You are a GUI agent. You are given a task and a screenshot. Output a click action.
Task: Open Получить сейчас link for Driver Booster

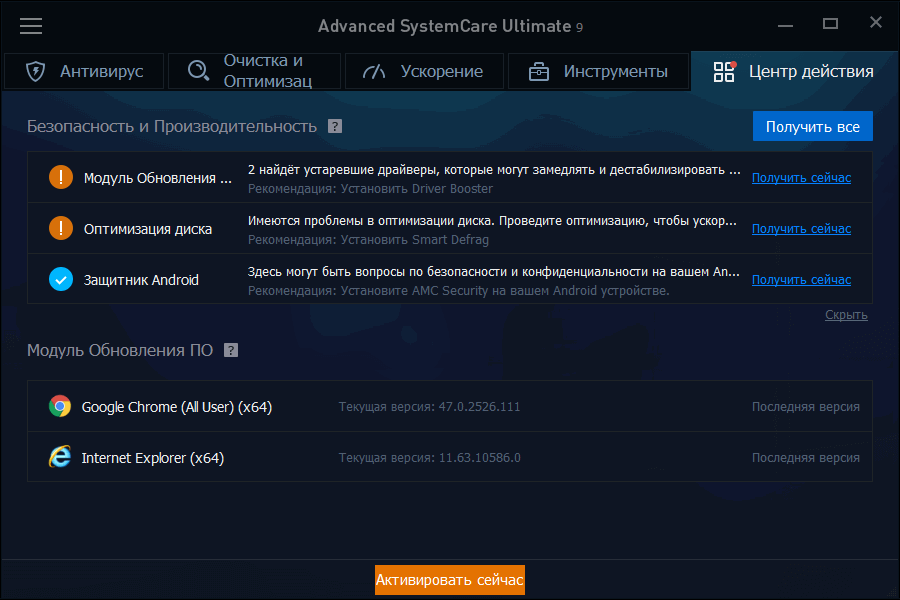[x=800, y=177]
